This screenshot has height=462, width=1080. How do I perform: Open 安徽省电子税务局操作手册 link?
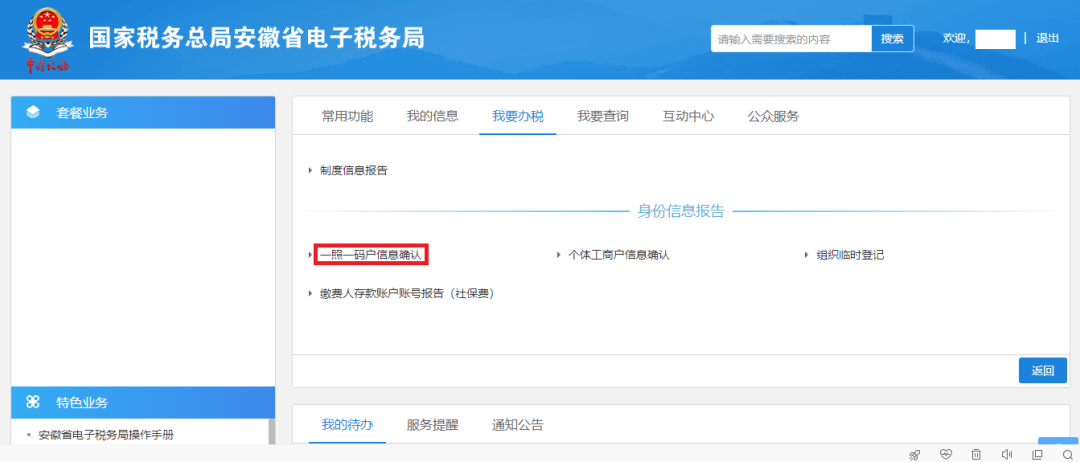coord(106,435)
